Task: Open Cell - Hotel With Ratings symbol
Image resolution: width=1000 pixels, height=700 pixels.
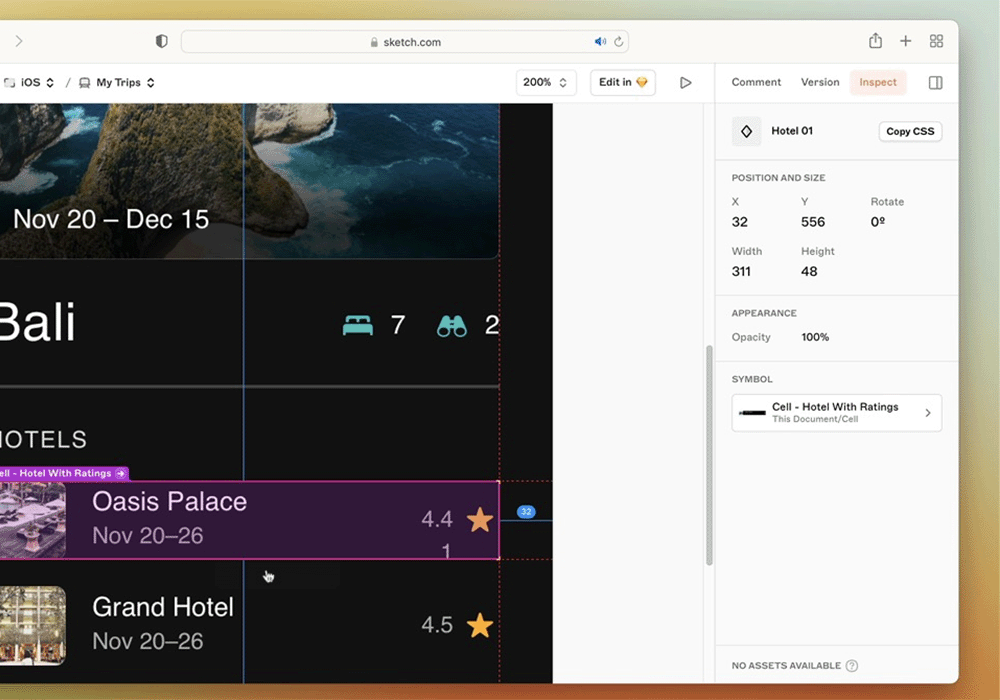Action: [x=836, y=412]
